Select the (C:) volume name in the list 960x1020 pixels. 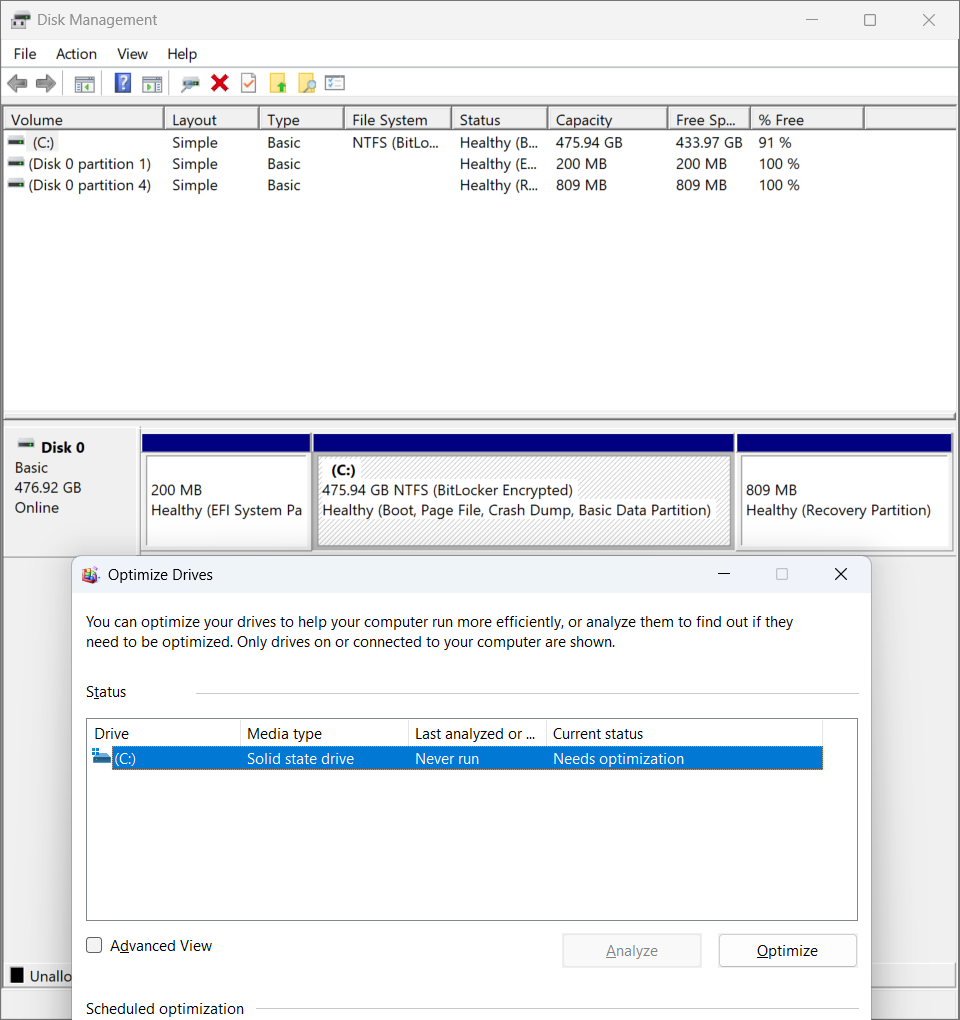coord(44,142)
